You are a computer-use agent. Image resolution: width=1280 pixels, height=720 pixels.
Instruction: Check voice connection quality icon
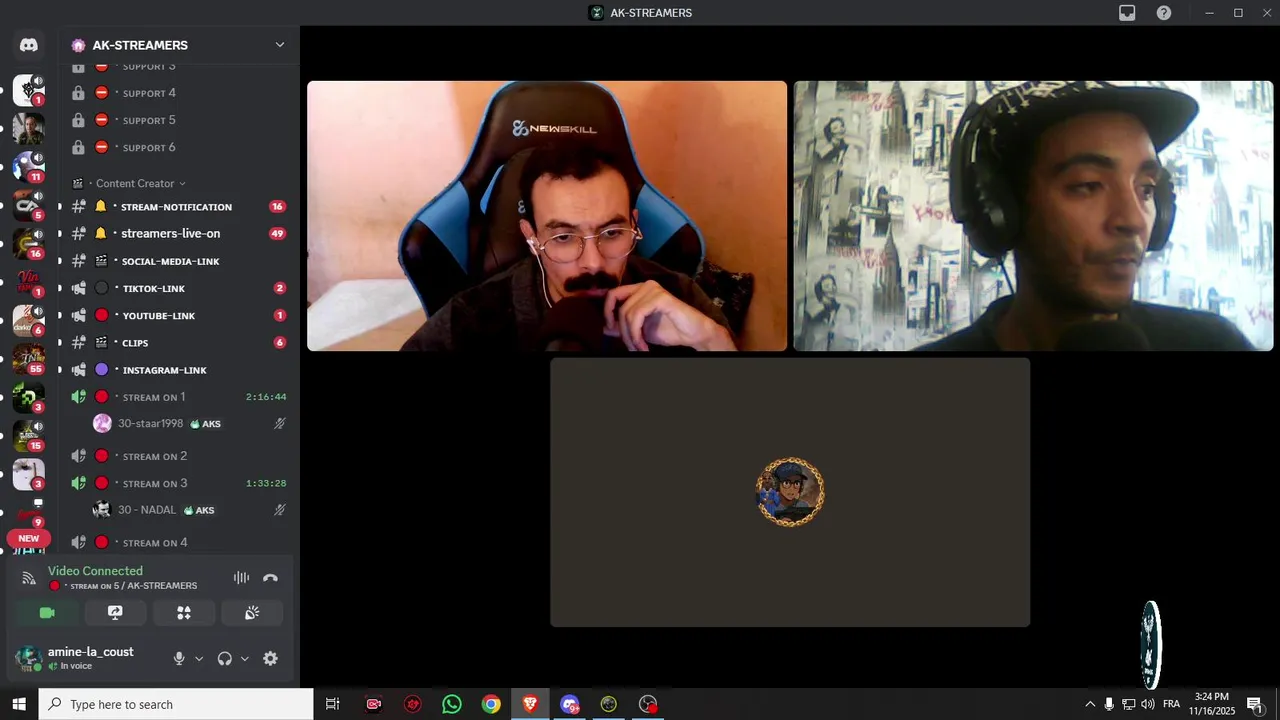click(x=29, y=578)
